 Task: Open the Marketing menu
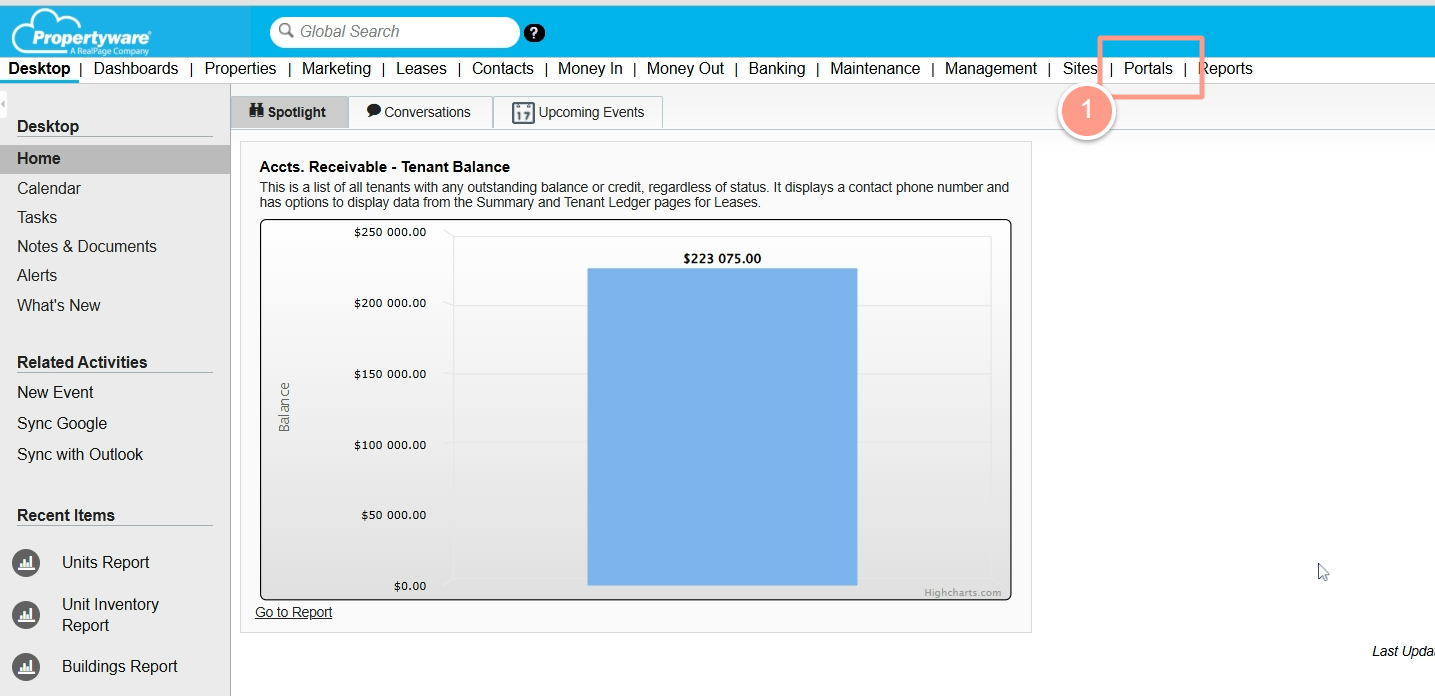[x=336, y=69]
